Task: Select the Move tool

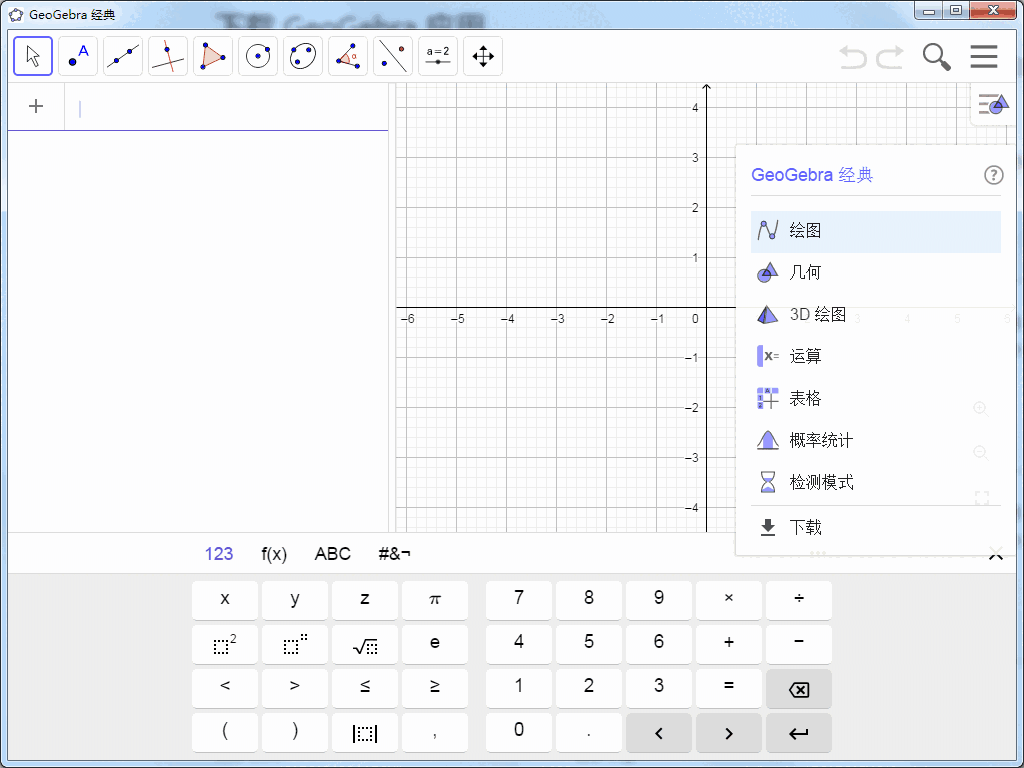Action: point(32,56)
